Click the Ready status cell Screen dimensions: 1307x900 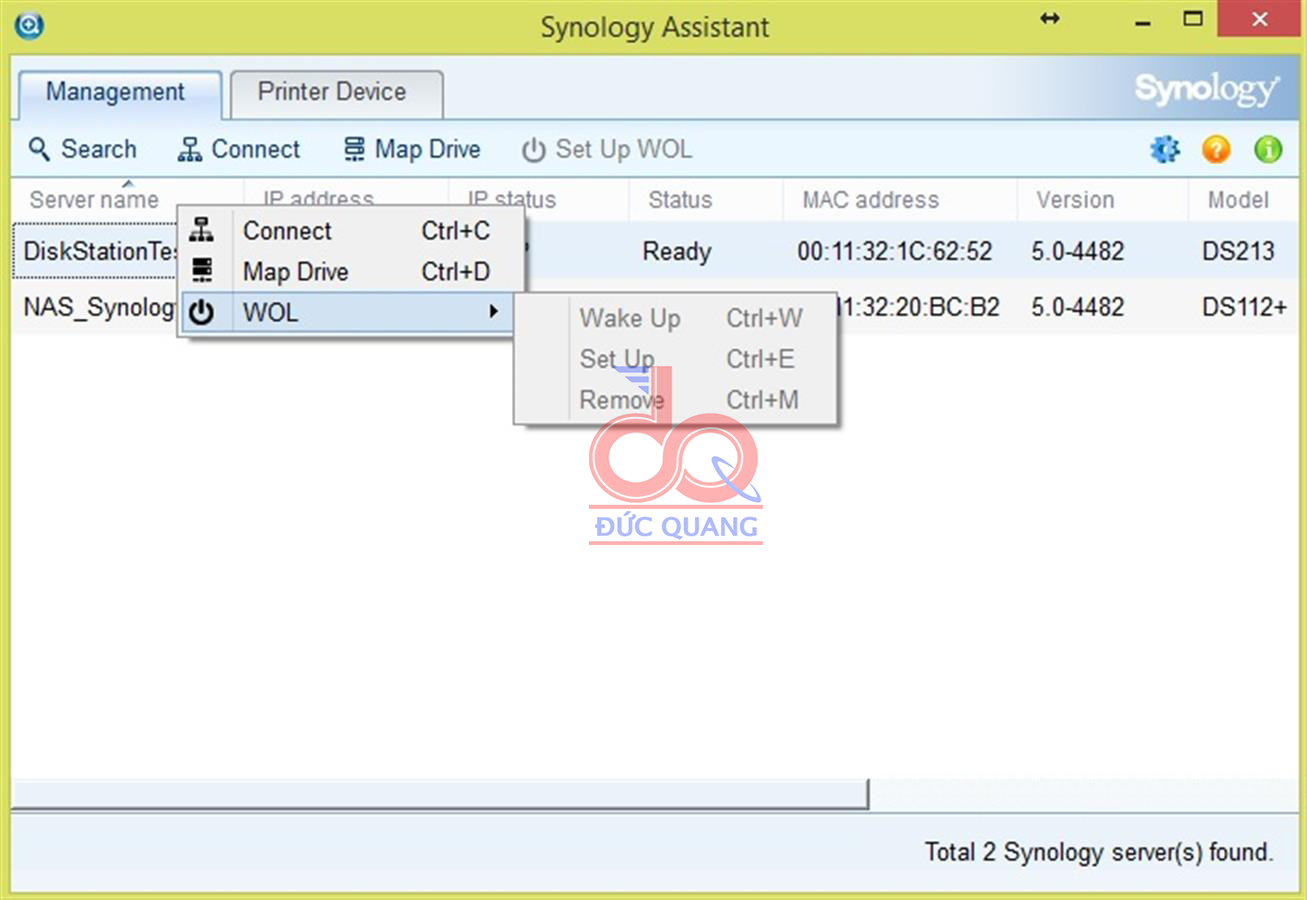coord(677,252)
